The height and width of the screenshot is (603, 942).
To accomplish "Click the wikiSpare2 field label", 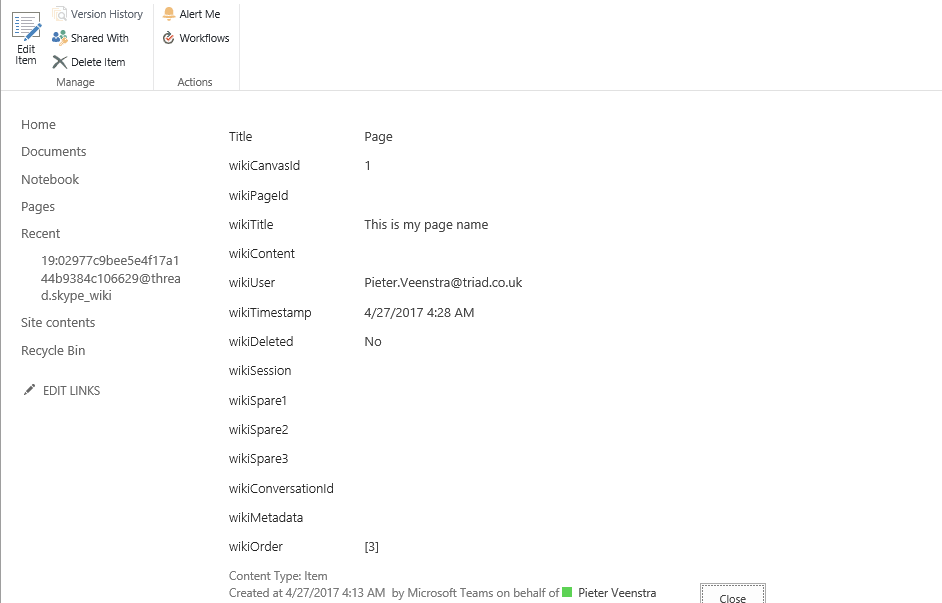I will 258,429.
